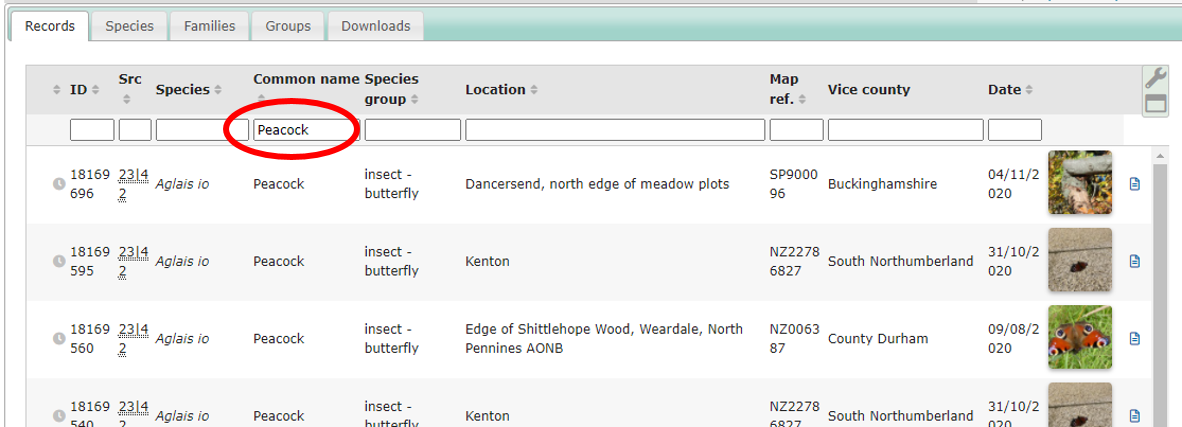The width and height of the screenshot is (1182, 427).
Task: Click clock status icon for record 18169595
Action: (58, 261)
